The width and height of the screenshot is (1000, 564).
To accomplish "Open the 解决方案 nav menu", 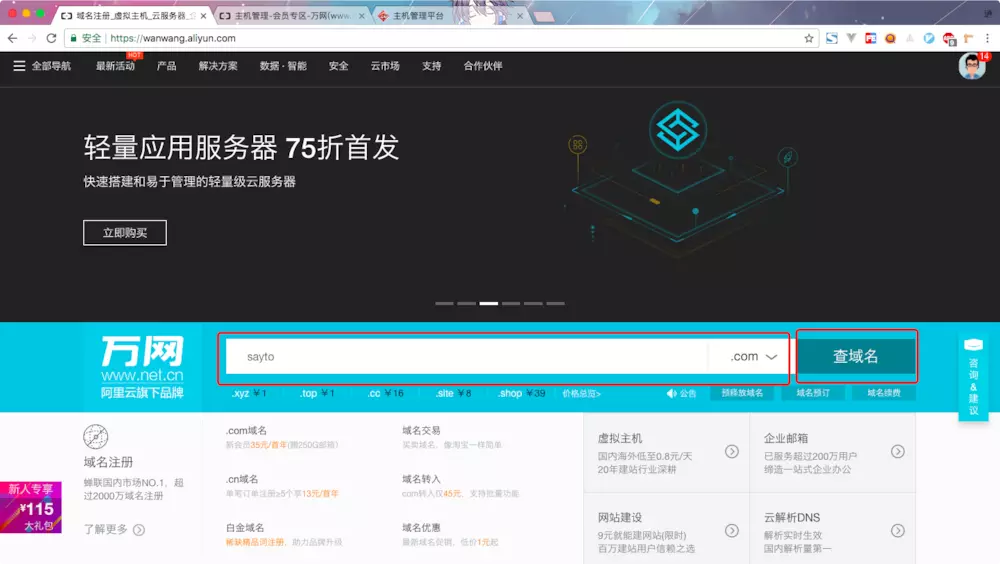I will [218, 66].
